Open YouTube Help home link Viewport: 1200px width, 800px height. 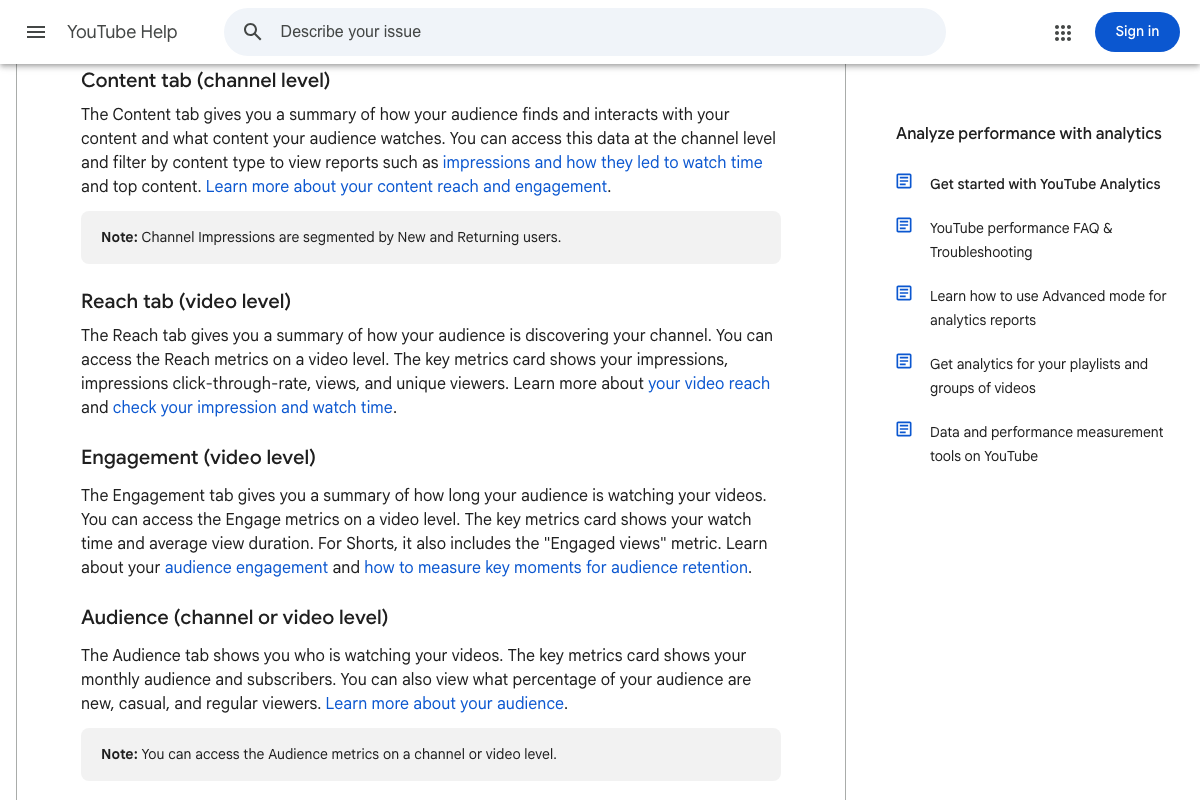[122, 32]
